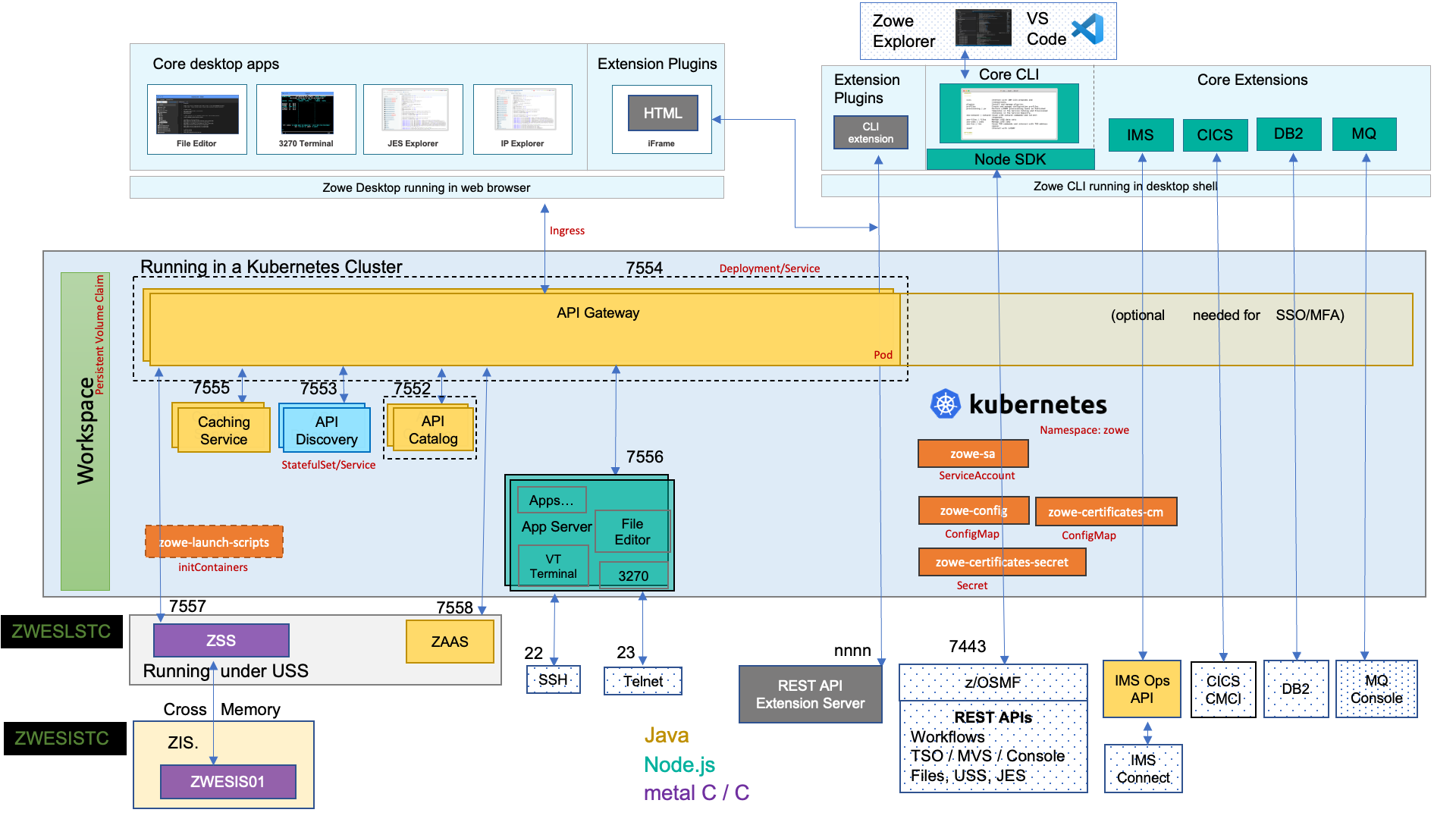The width and height of the screenshot is (1456, 819).
Task: Click the ZAAS box
Action: pyautogui.click(x=450, y=642)
